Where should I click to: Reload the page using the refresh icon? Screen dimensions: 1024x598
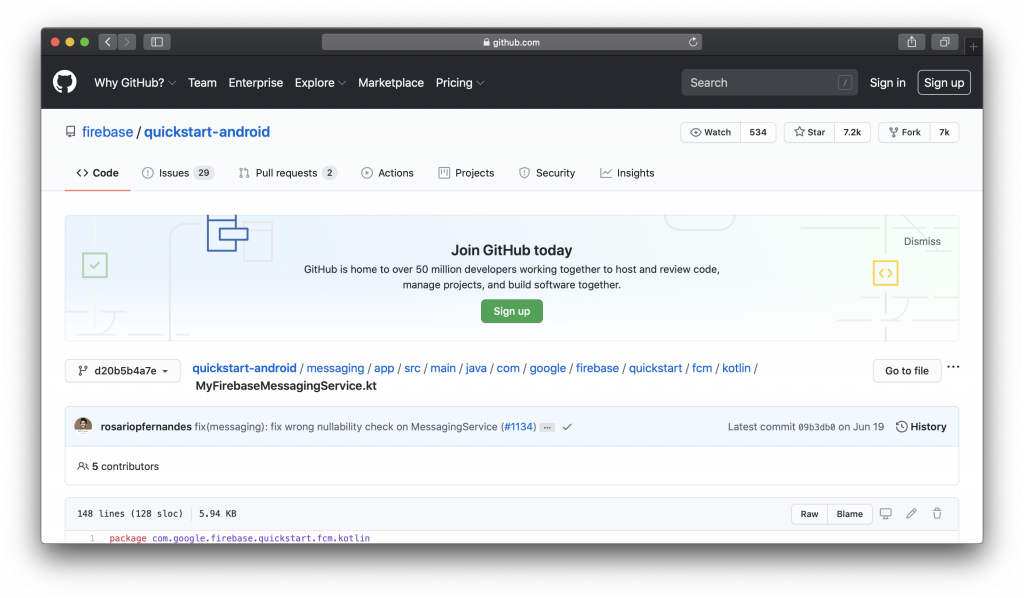(693, 42)
